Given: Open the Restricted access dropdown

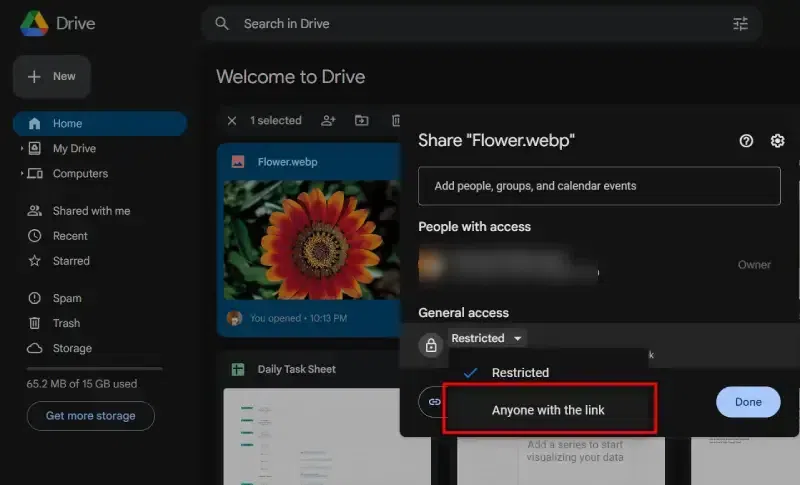Looking at the screenshot, I should click(487, 338).
